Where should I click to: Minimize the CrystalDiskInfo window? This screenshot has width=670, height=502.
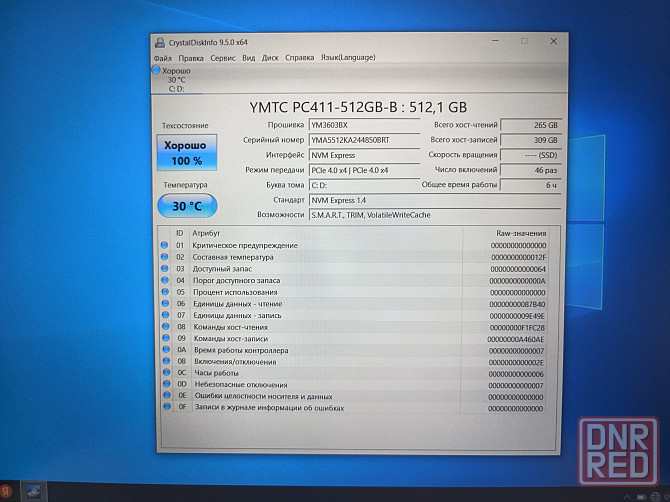tap(496, 41)
